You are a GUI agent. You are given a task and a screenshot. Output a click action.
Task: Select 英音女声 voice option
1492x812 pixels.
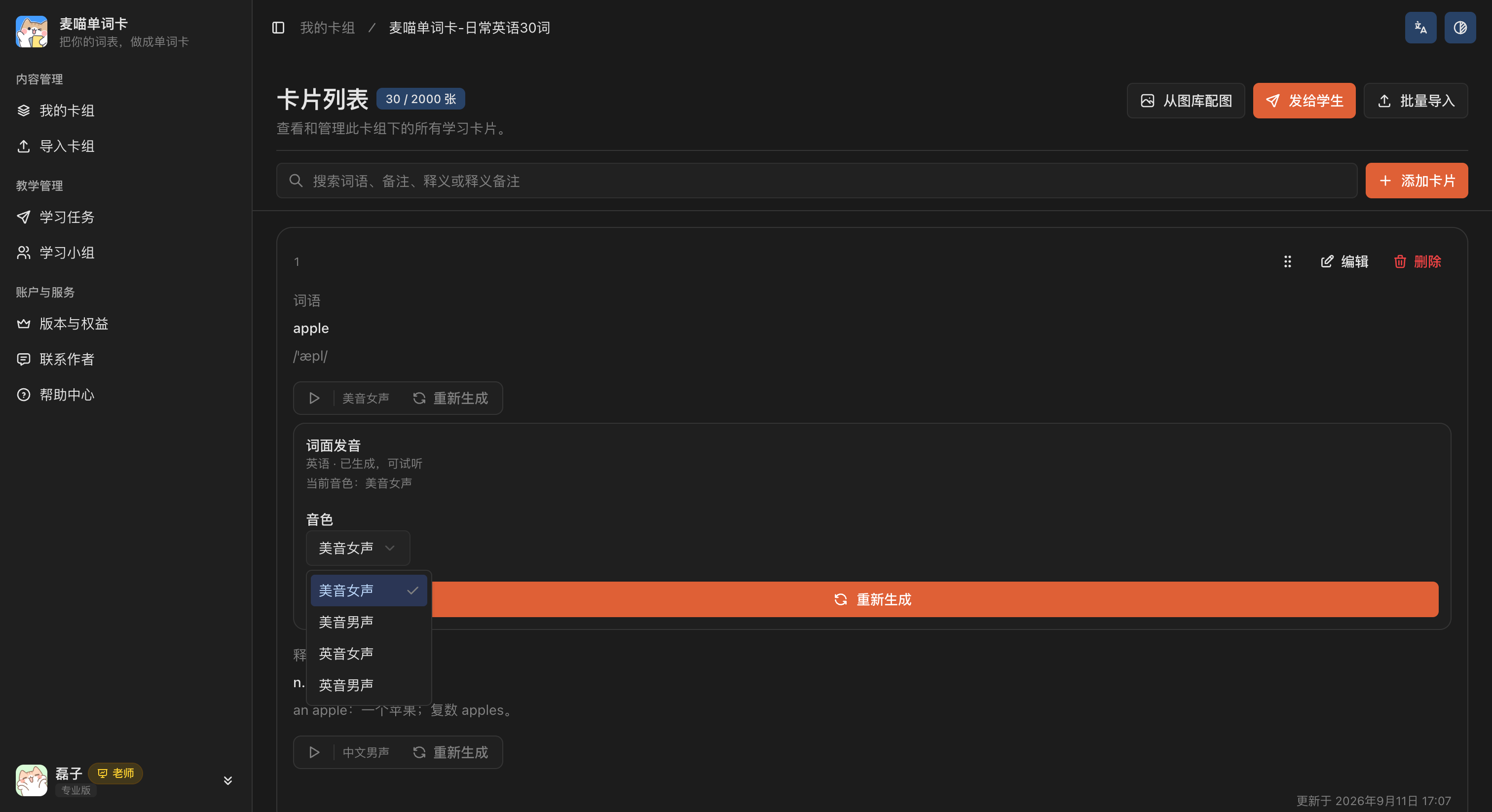369,653
